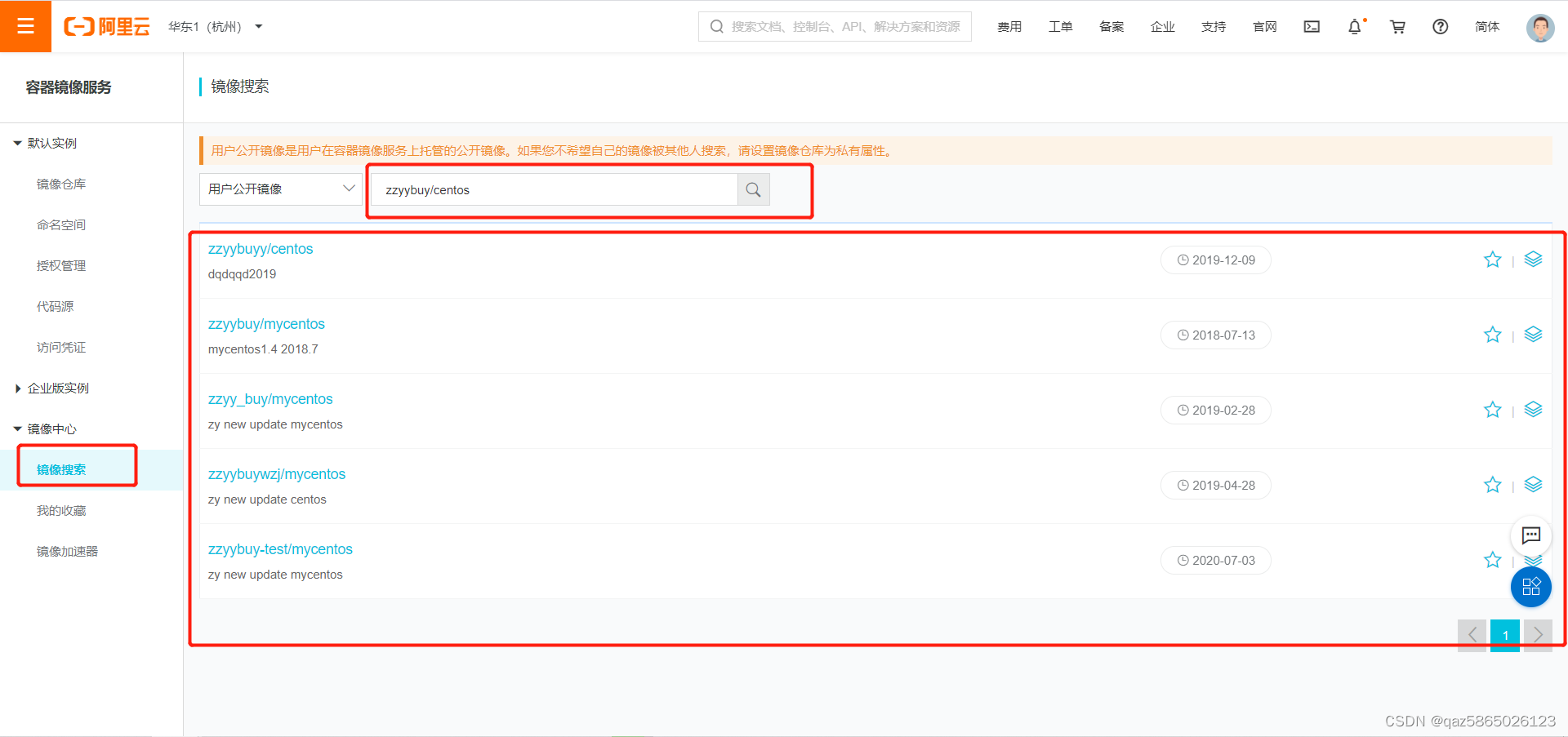
Task: Open the notifications bell
Action: [1355, 27]
